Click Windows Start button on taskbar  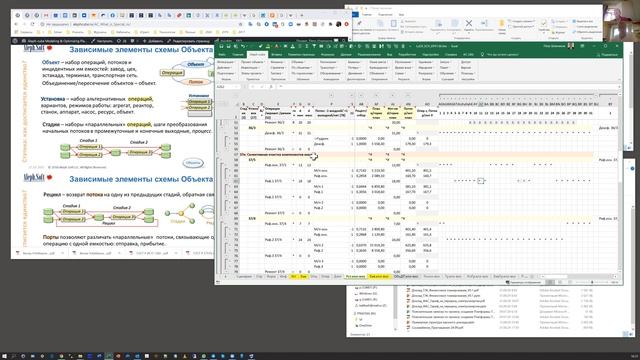coord(4,356)
